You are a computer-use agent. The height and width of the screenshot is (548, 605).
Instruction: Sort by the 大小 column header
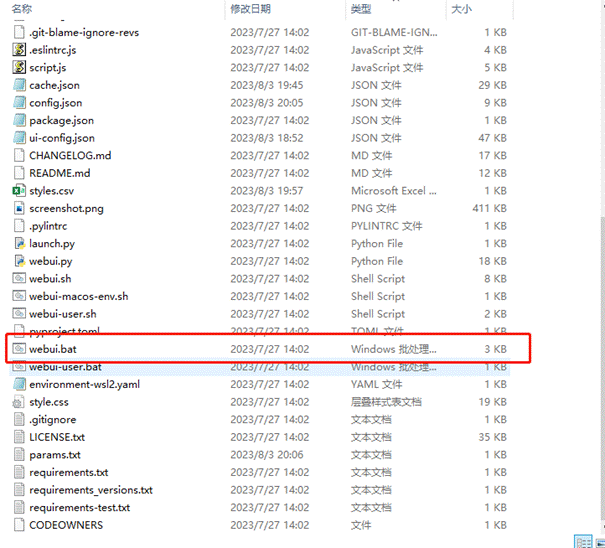[461, 8]
